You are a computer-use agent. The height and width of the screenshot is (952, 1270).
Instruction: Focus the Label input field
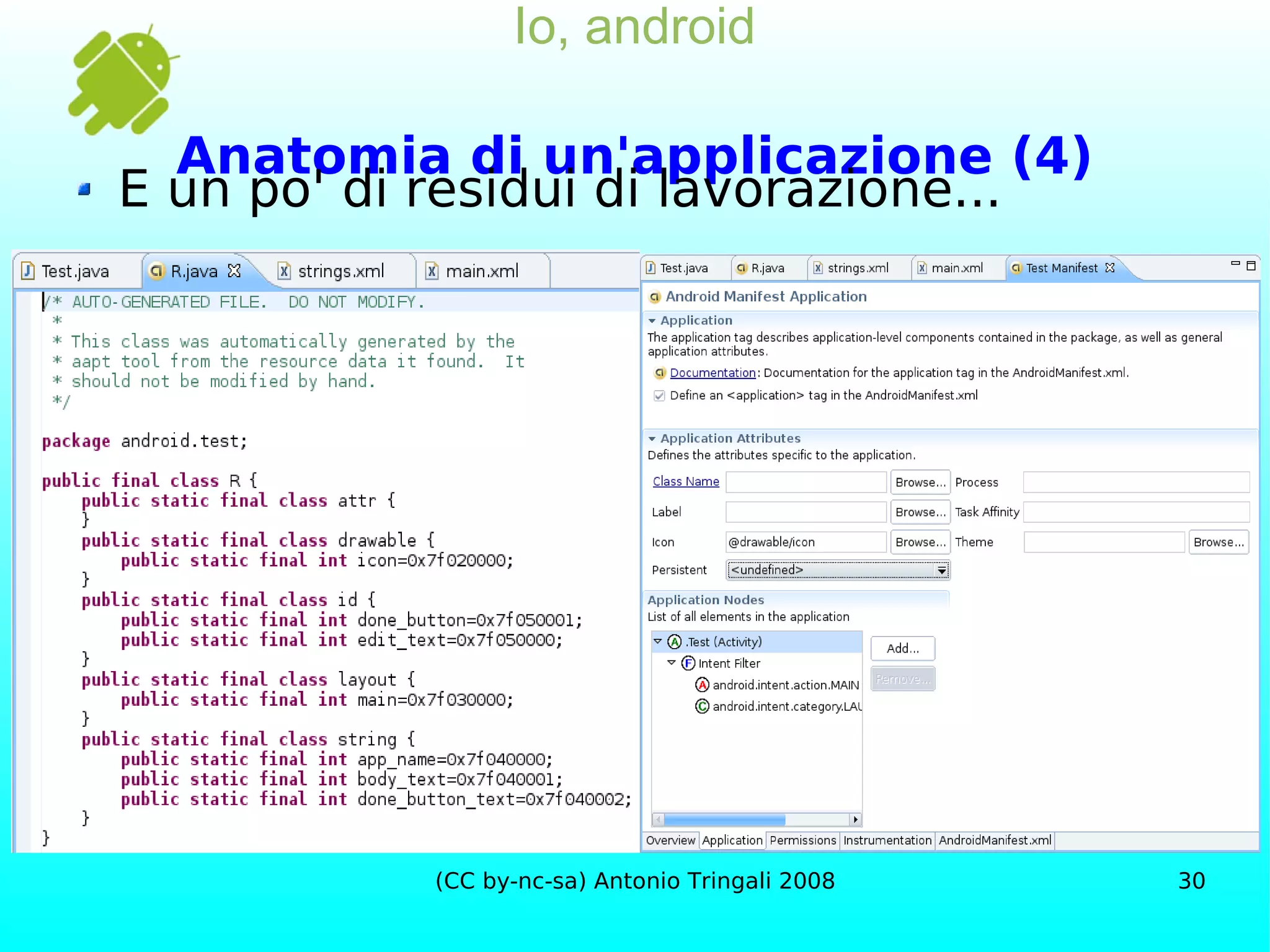tap(806, 512)
